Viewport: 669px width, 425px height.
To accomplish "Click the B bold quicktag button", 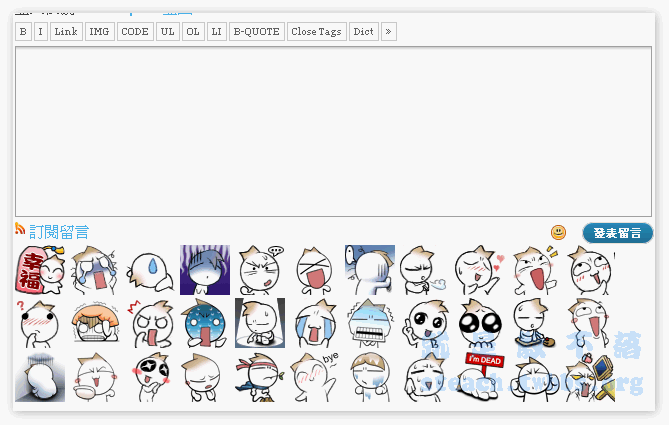I will [23, 32].
